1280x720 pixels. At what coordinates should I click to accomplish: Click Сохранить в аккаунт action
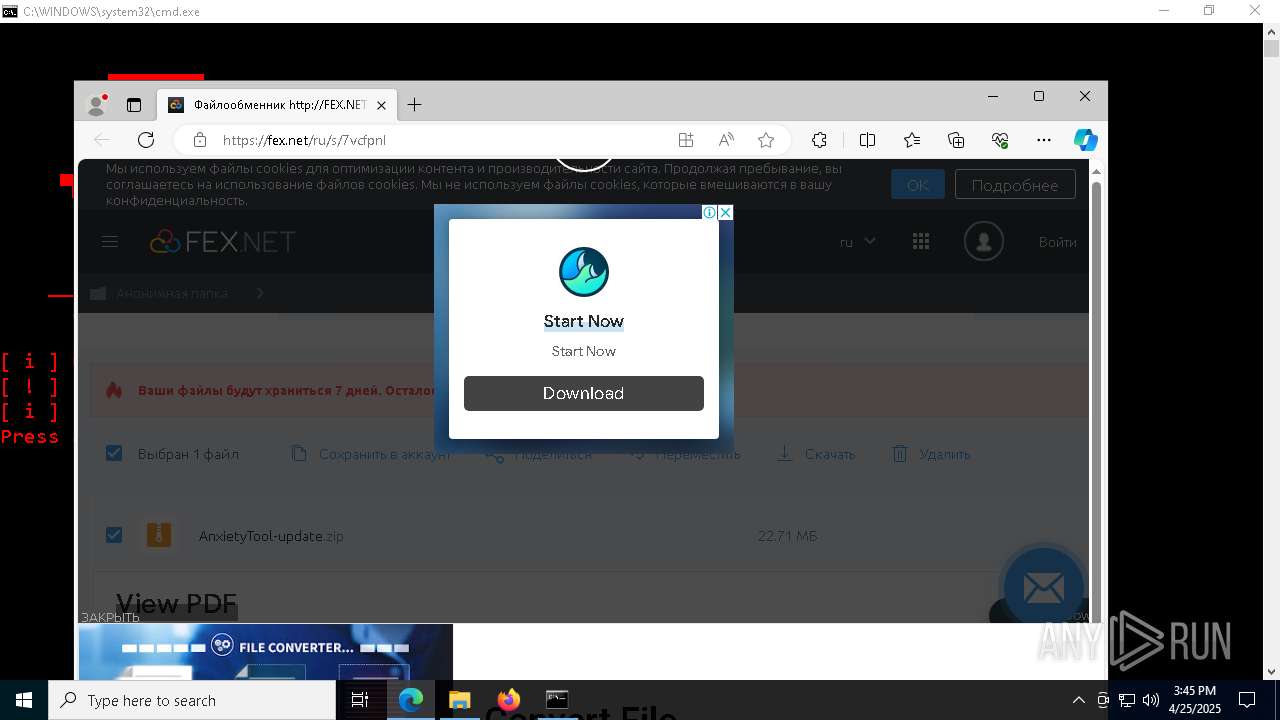[x=371, y=454]
